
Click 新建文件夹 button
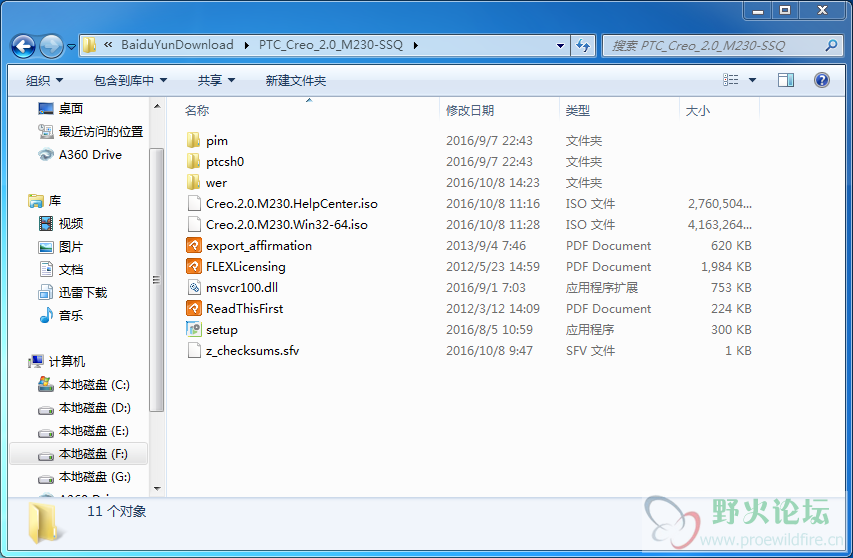click(x=295, y=80)
